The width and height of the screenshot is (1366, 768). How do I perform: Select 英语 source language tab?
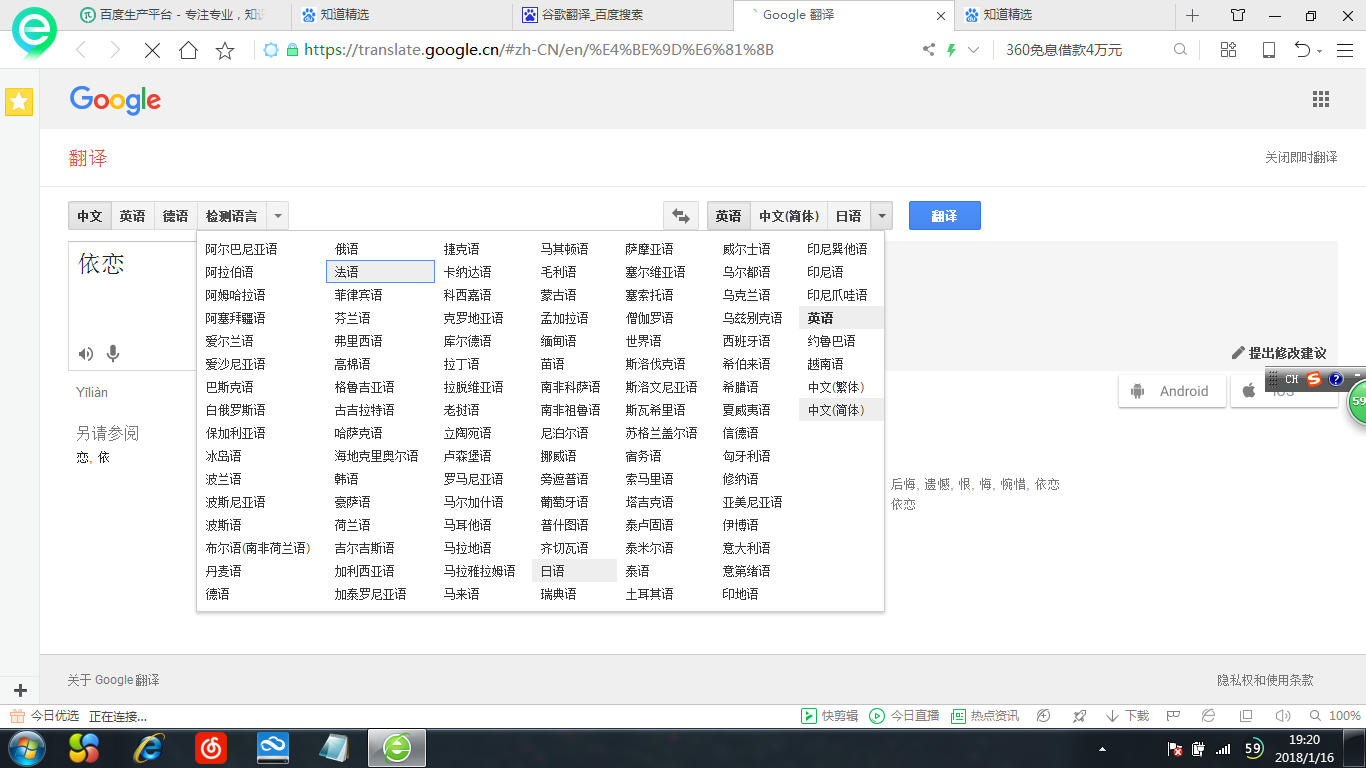click(x=132, y=216)
